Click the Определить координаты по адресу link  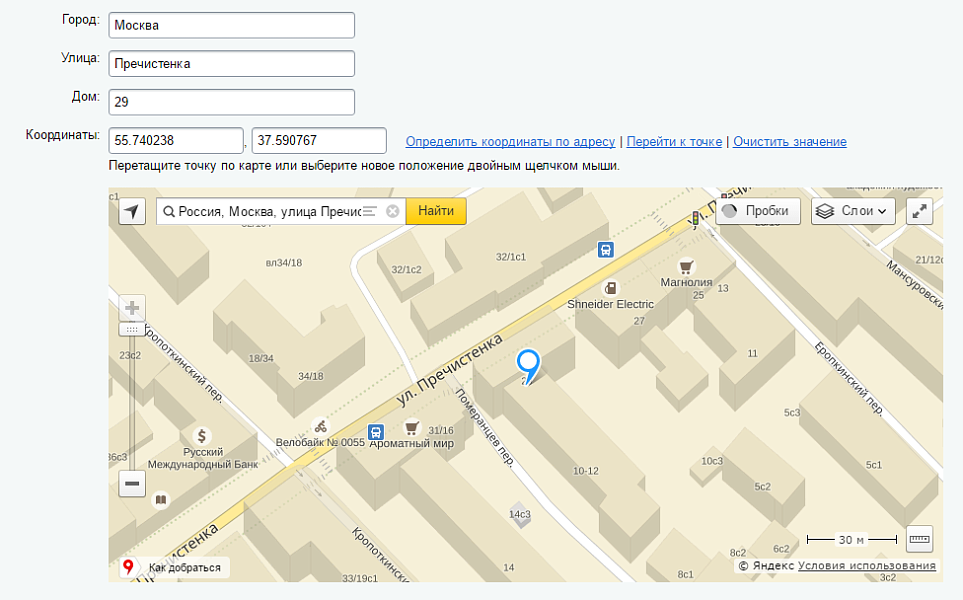click(x=510, y=142)
